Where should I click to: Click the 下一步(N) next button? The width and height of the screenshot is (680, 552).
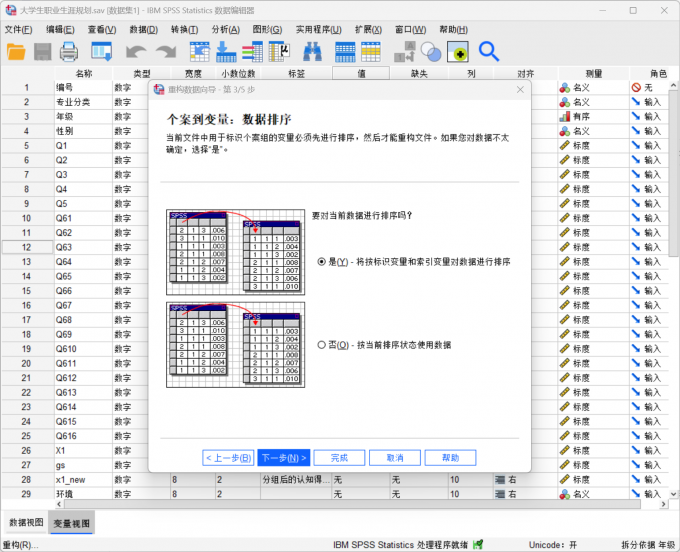(284, 458)
